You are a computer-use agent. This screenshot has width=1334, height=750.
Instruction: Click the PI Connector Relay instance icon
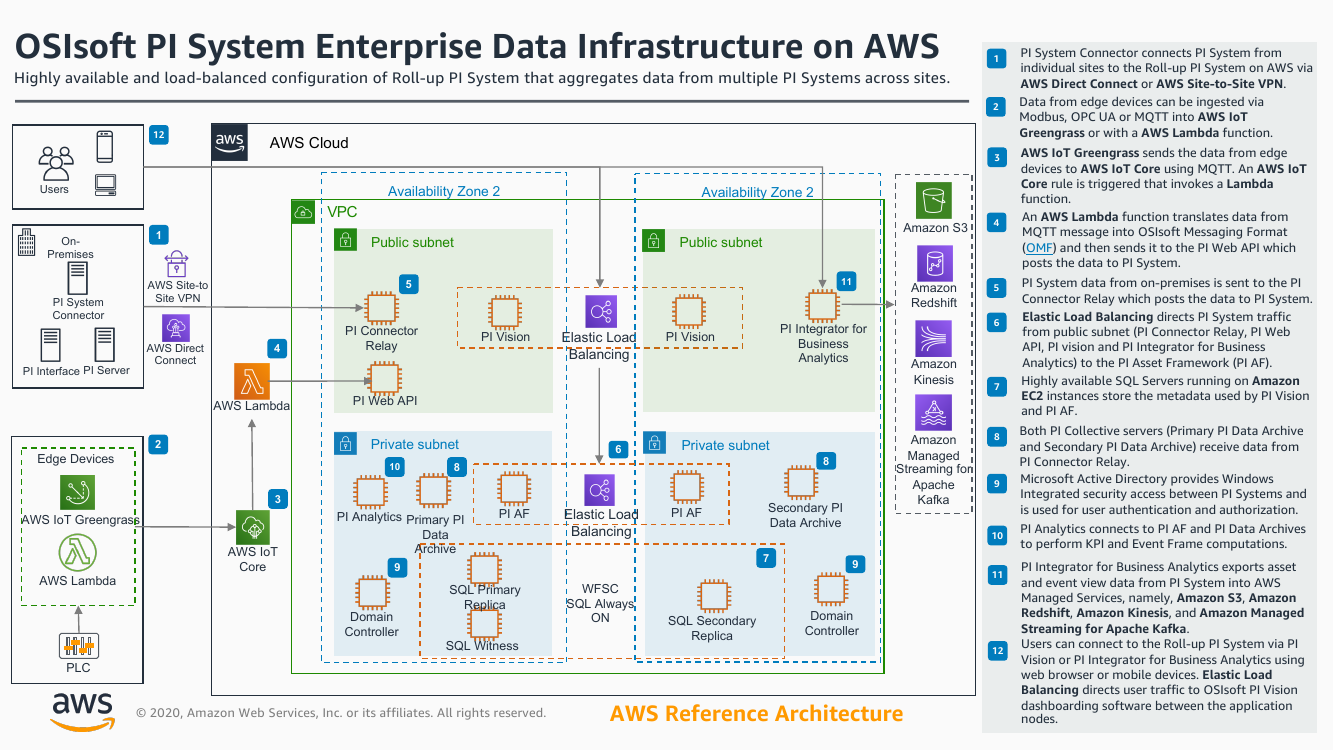coord(381,307)
